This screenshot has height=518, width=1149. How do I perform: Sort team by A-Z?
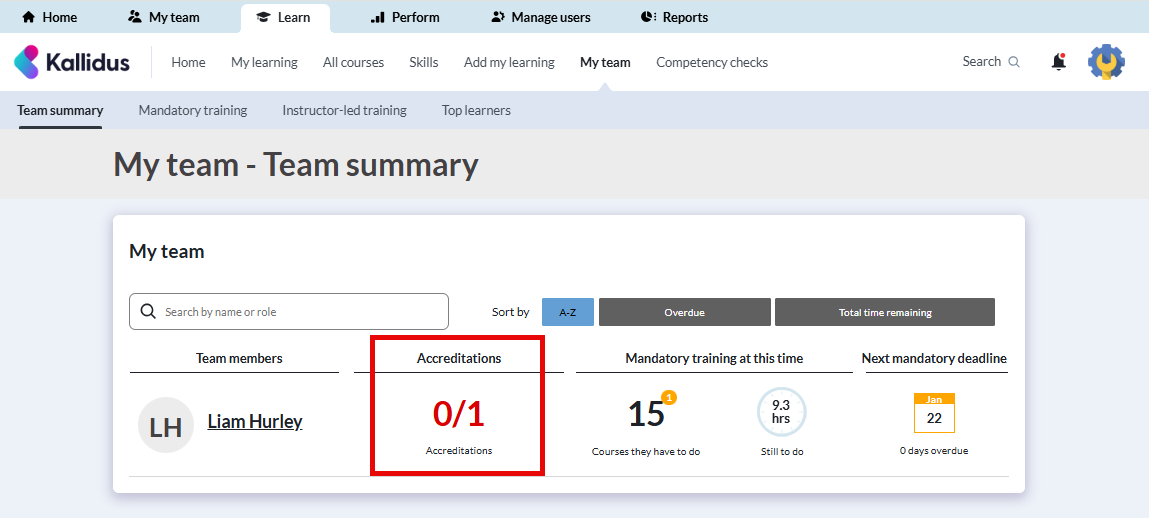[x=567, y=312]
